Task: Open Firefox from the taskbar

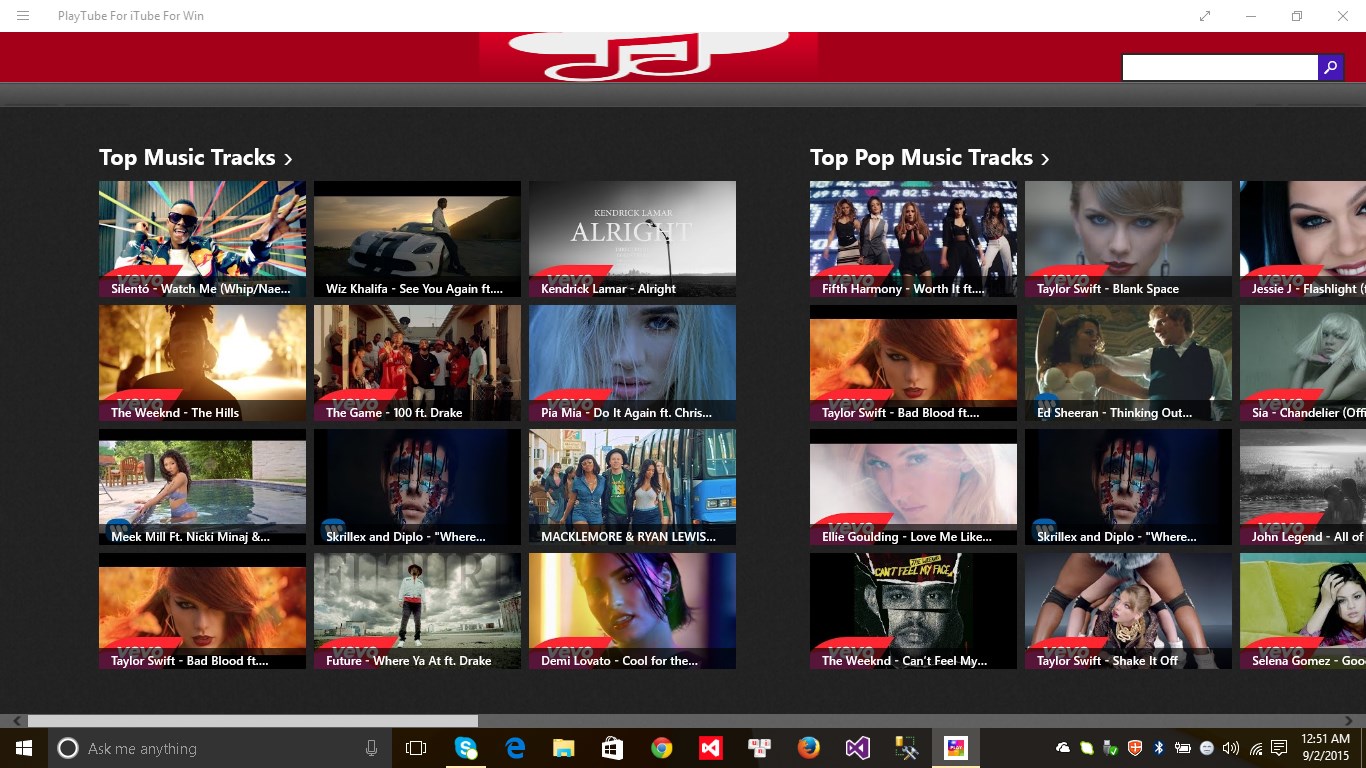Action: coord(808,748)
